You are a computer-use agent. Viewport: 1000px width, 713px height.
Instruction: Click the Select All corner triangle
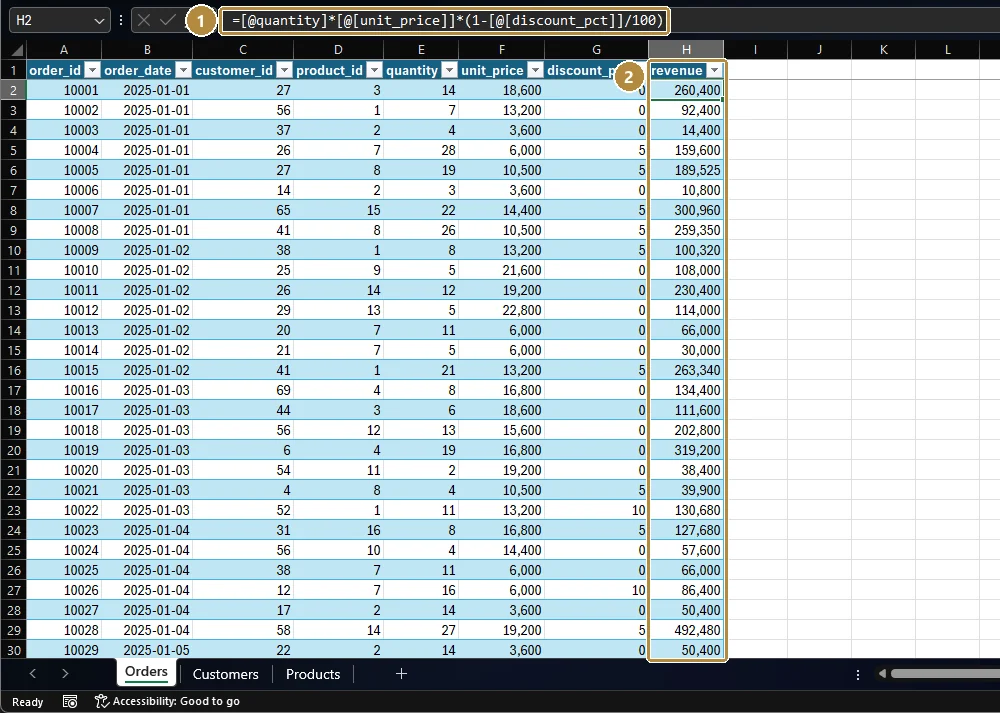(17, 50)
